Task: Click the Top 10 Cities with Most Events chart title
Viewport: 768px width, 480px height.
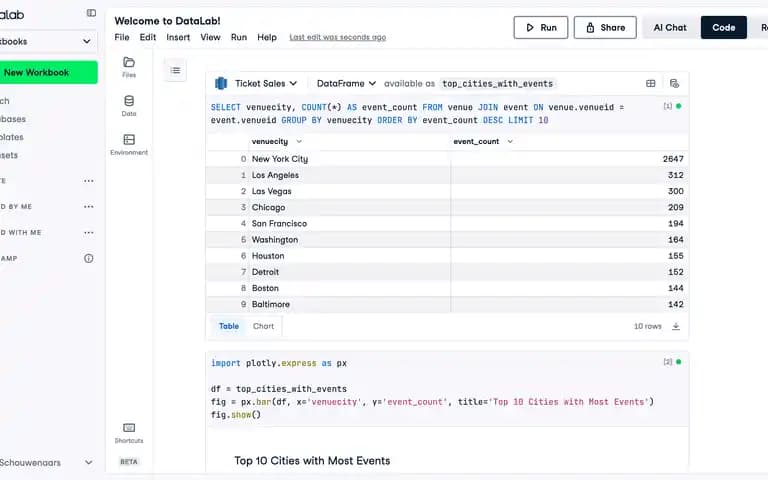Action: (312, 460)
